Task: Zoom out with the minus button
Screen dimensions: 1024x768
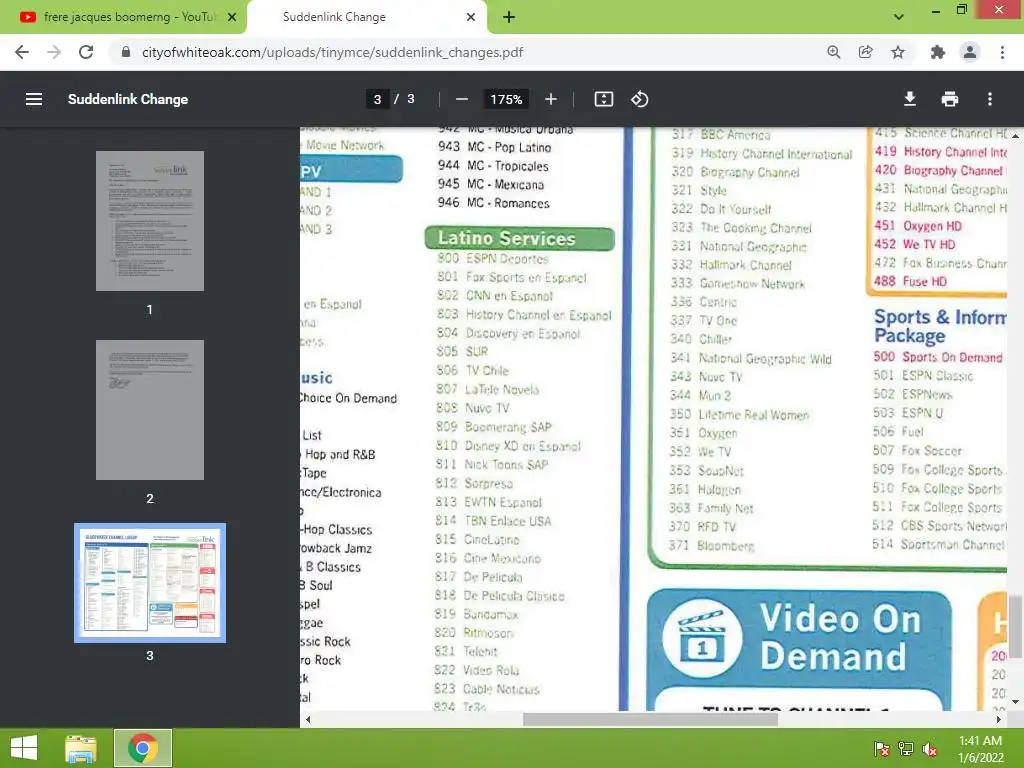Action: tap(462, 99)
